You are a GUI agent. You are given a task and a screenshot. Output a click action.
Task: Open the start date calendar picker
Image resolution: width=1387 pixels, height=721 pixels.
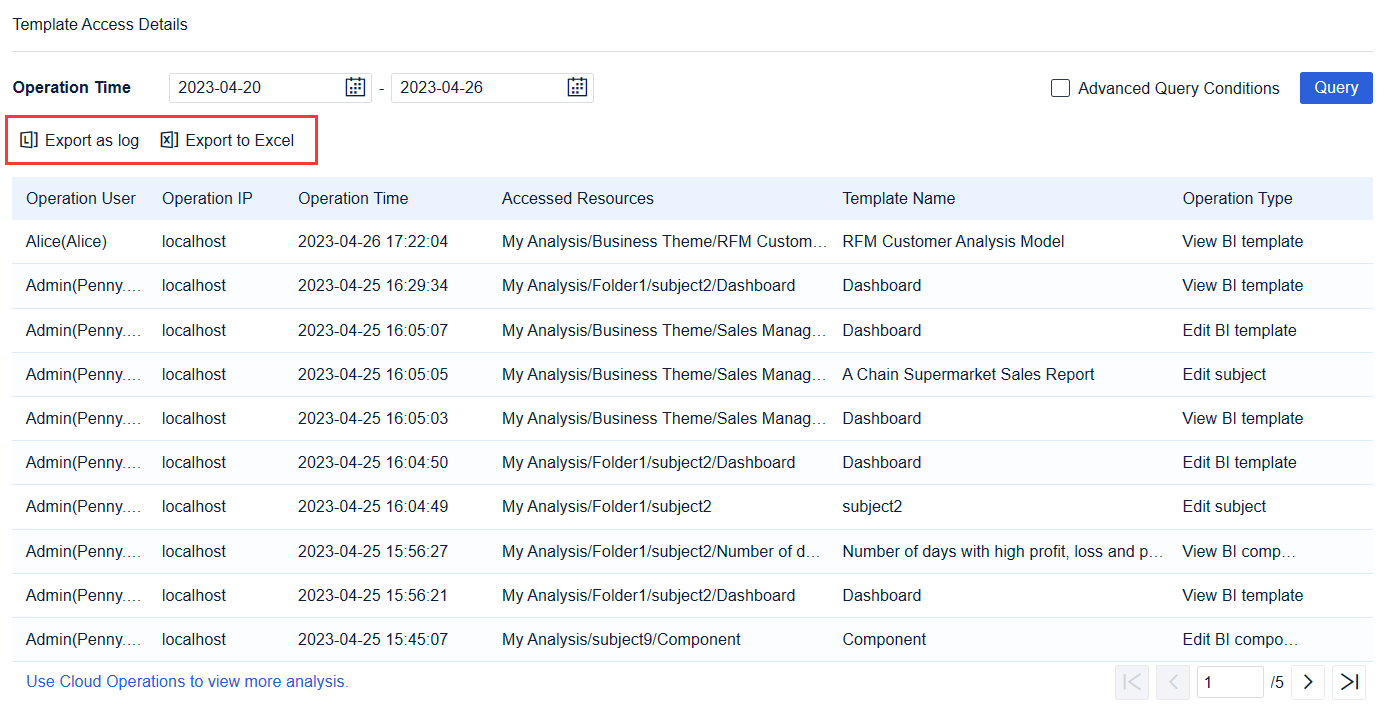(x=355, y=87)
